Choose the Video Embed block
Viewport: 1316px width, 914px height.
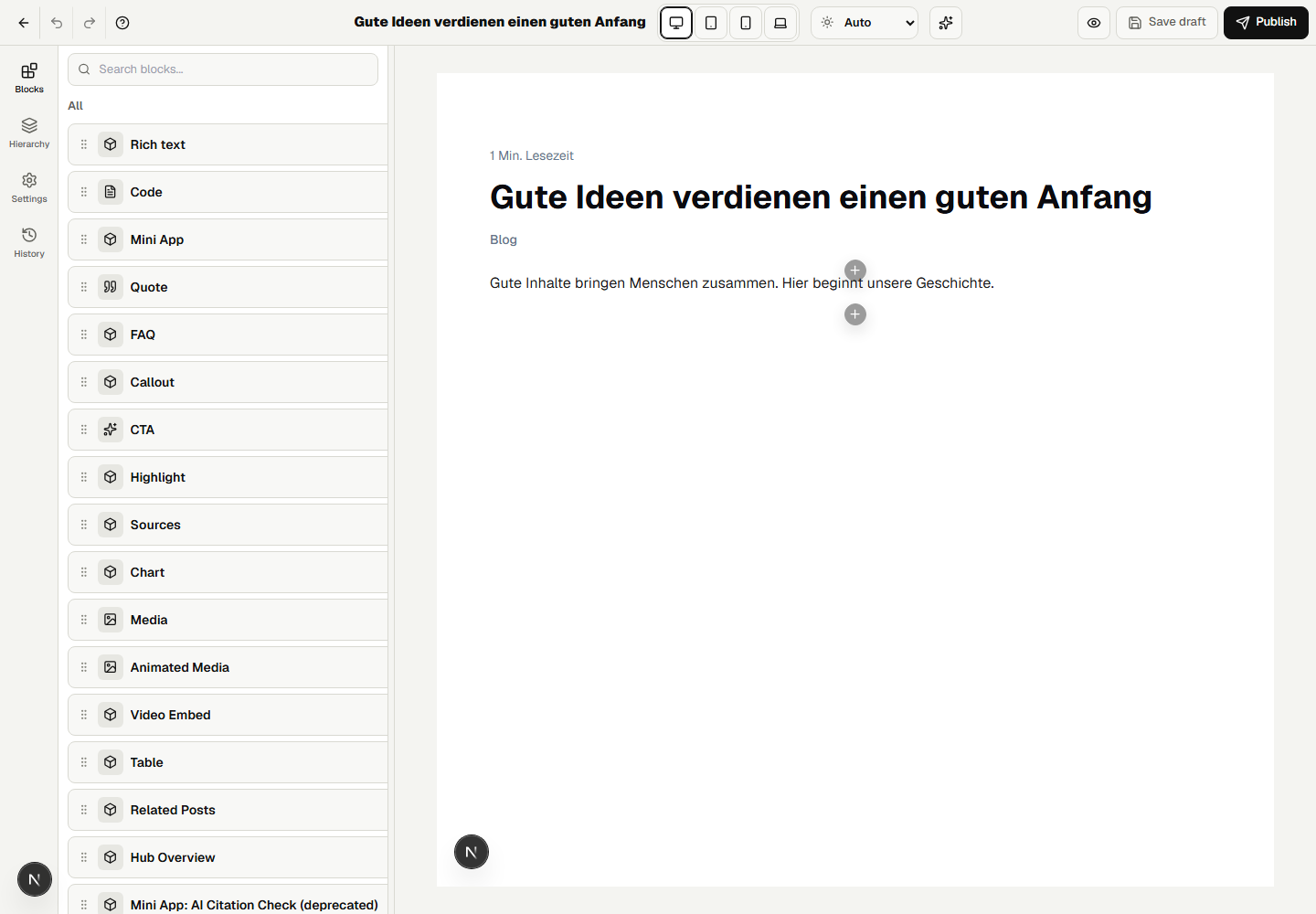(228, 715)
